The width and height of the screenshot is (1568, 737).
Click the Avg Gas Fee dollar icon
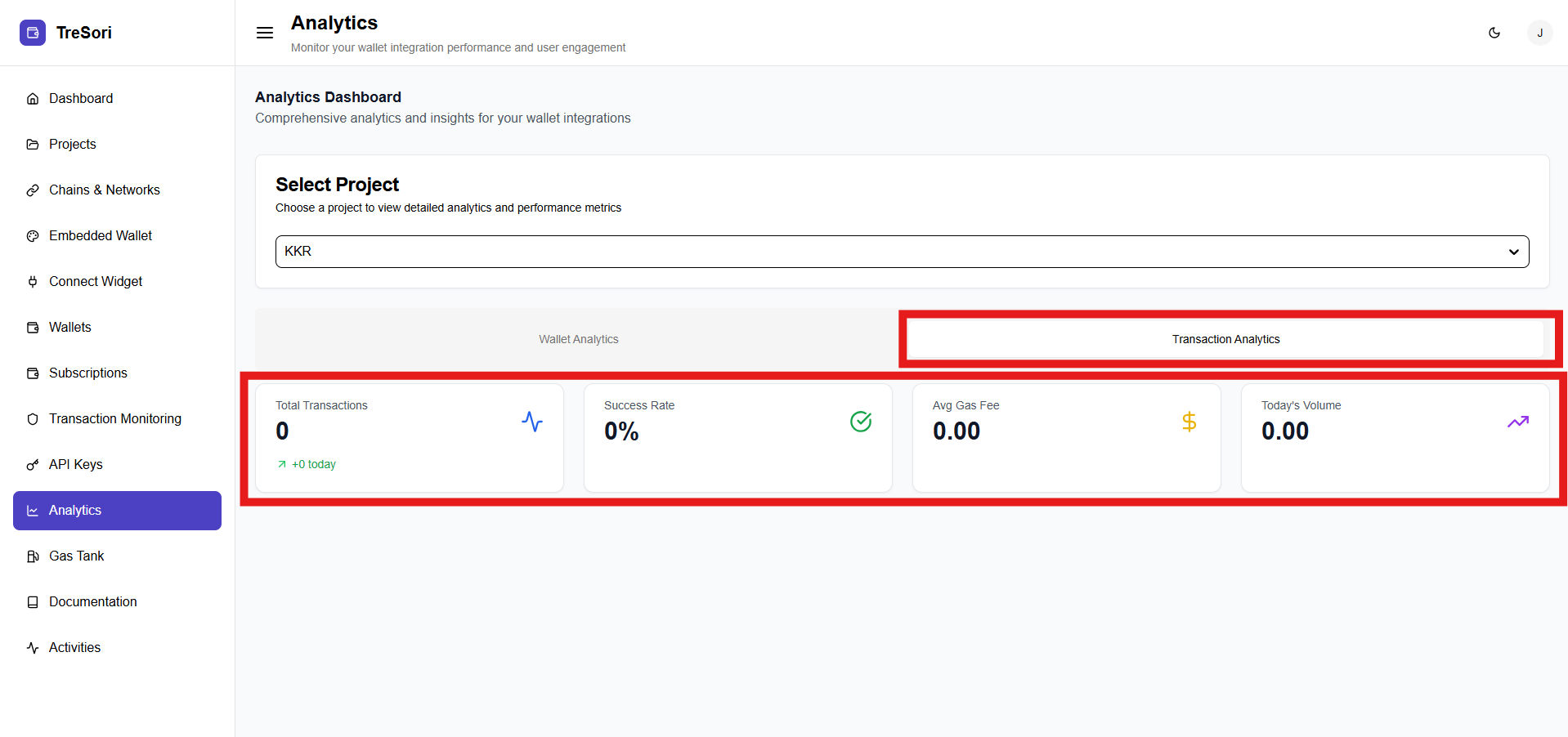click(1189, 422)
